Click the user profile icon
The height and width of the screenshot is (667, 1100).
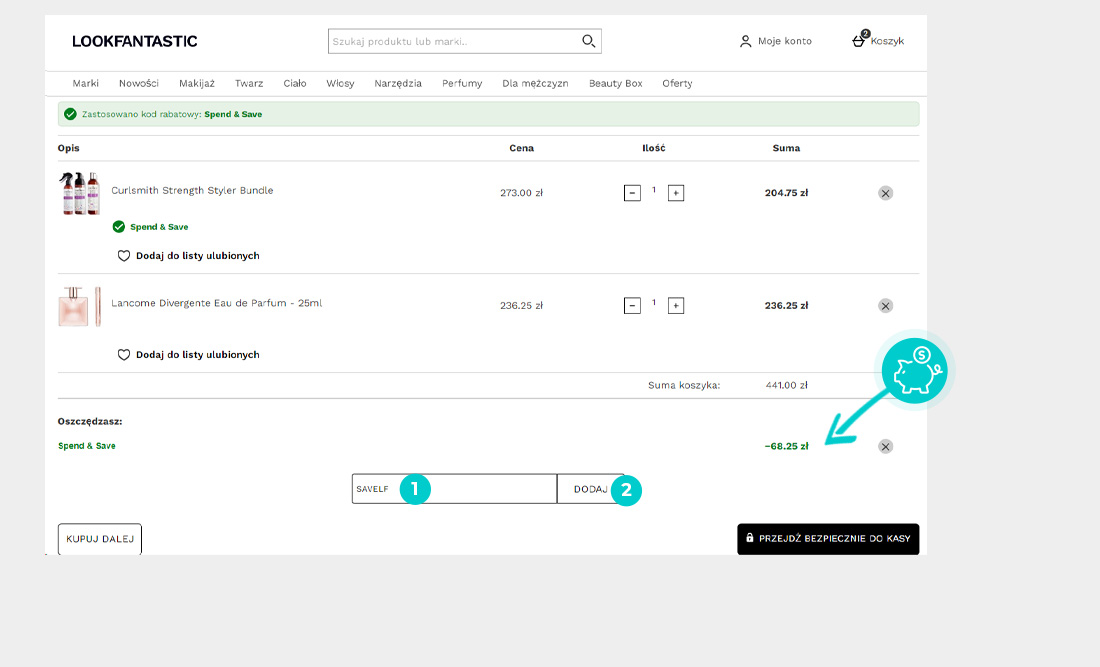click(745, 41)
